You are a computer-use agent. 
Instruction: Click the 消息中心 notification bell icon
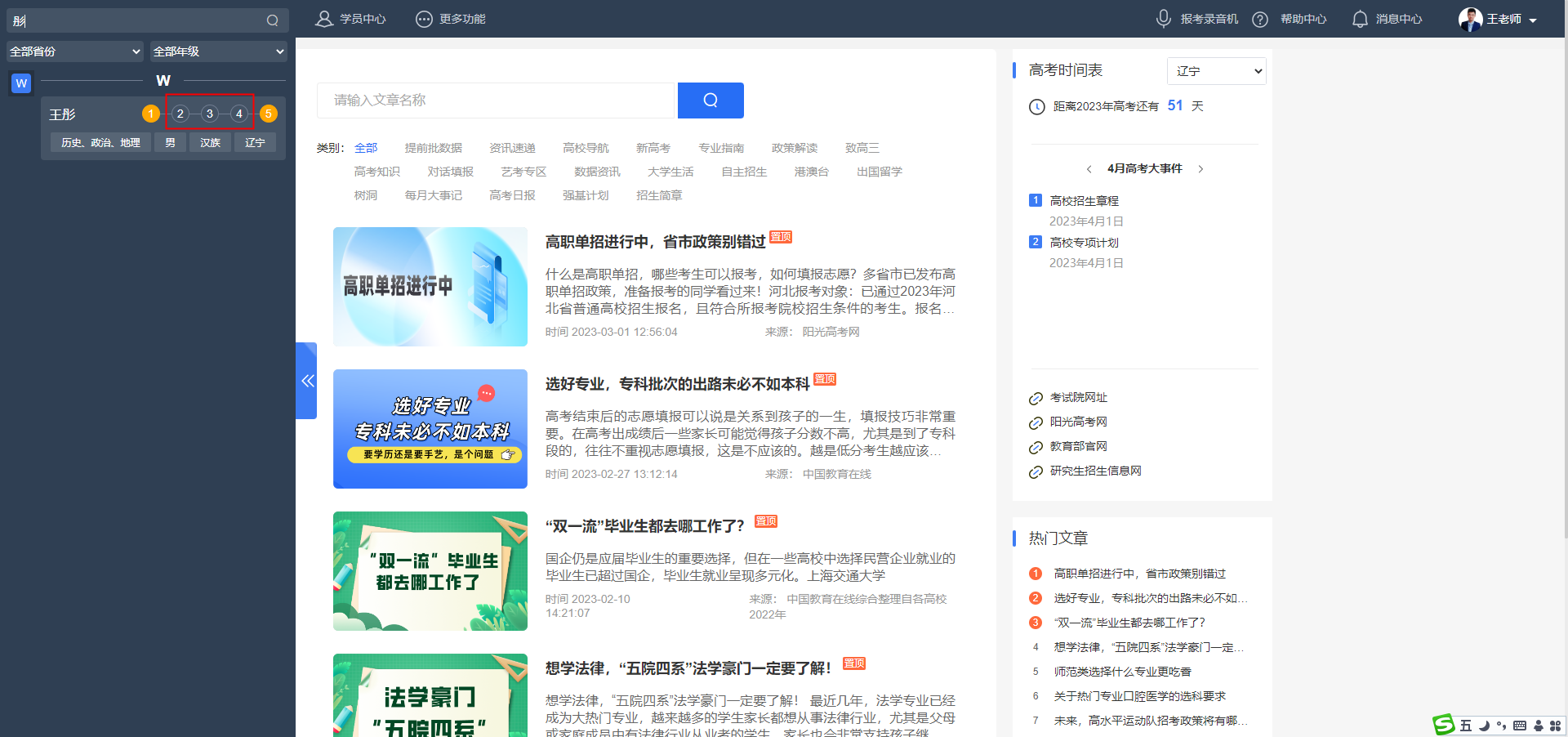pyautogui.click(x=1360, y=19)
